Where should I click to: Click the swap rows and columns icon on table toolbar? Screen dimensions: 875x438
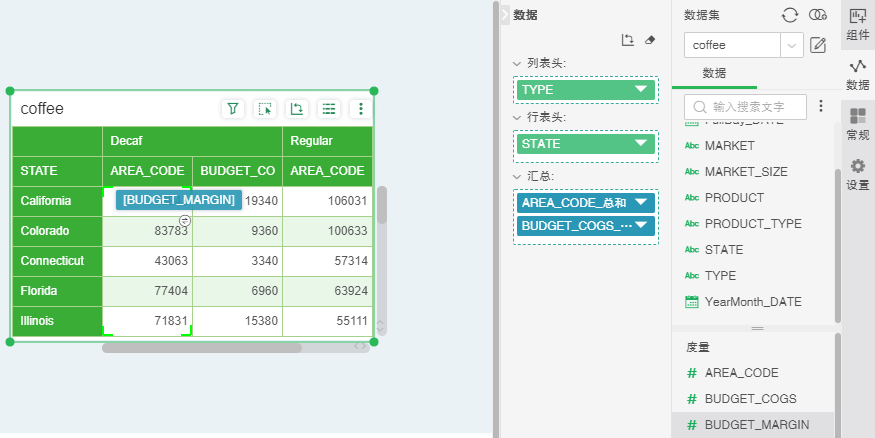(x=296, y=109)
